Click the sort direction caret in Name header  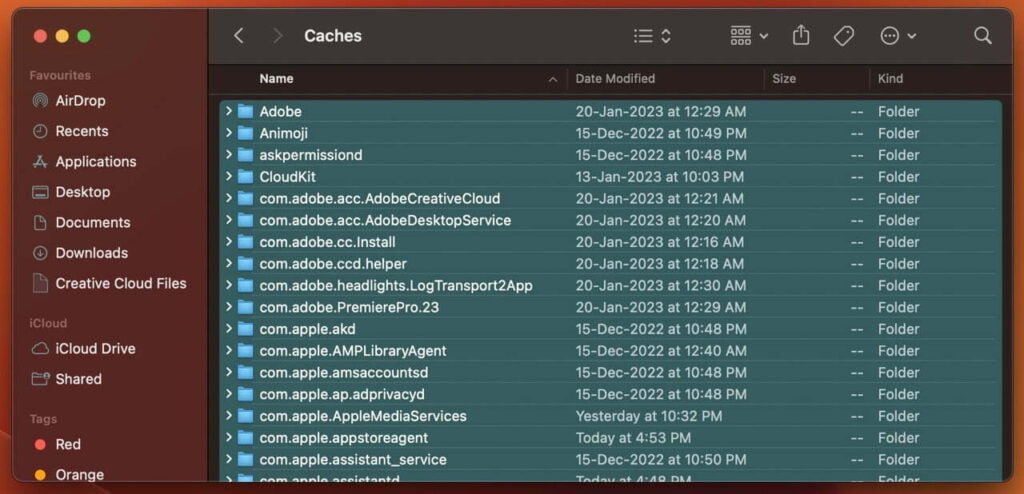(553, 80)
